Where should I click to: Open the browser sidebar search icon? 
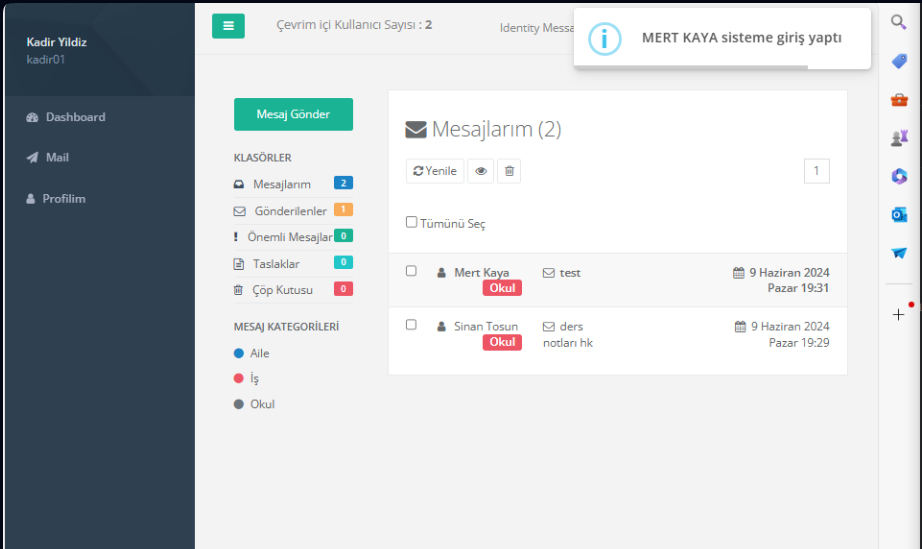coord(898,21)
